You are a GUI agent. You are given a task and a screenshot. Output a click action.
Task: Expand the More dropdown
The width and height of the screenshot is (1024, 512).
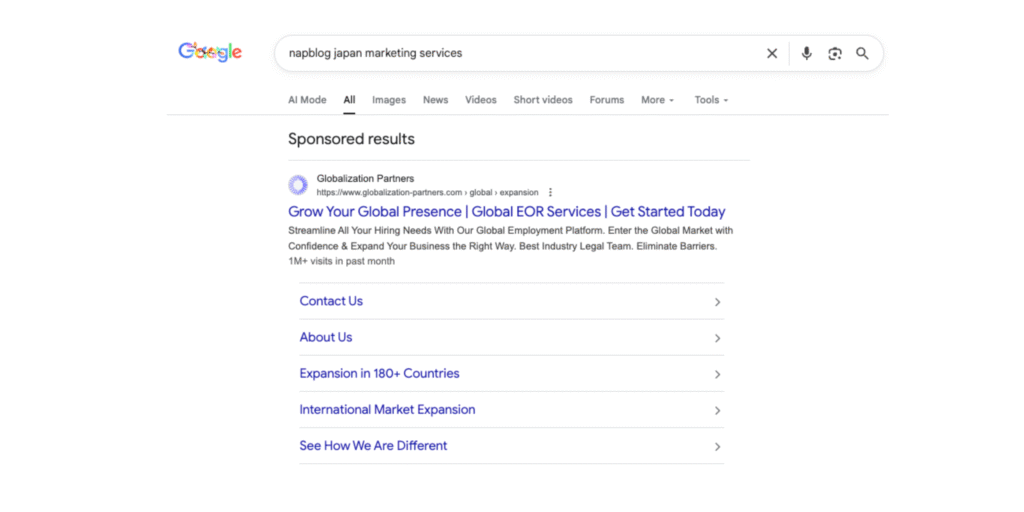(x=658, y=100)
